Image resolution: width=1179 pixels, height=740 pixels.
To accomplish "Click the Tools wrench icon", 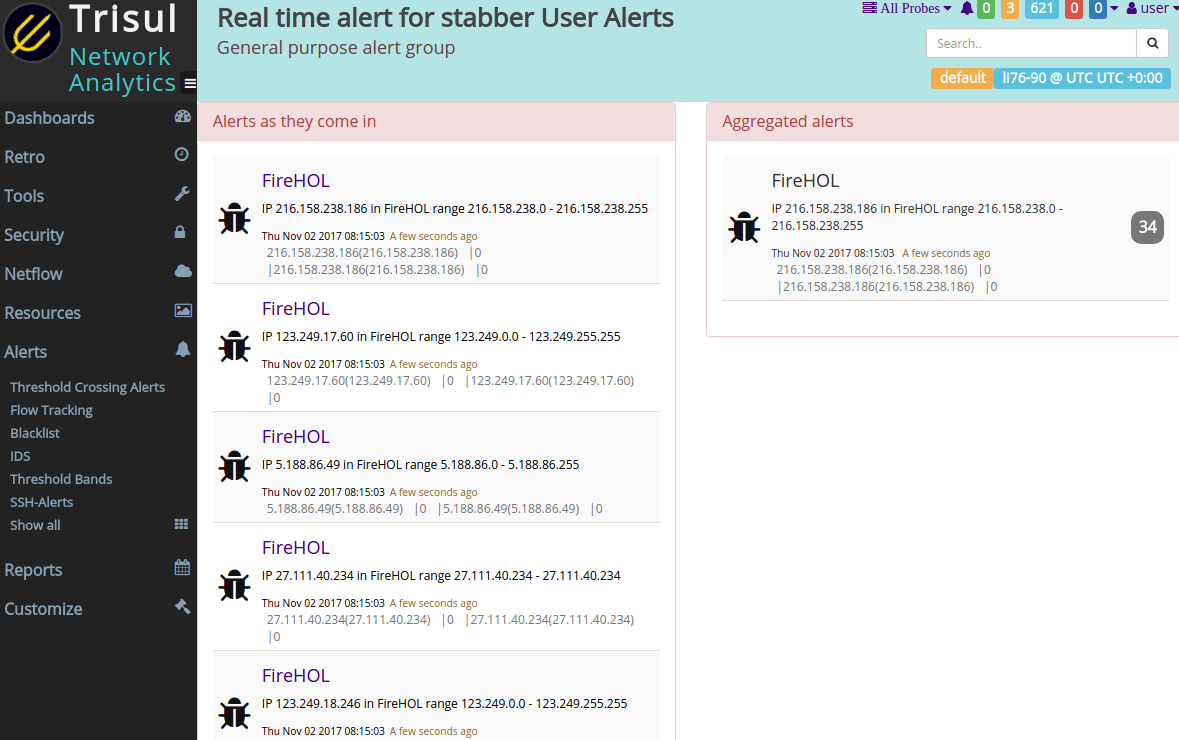I will point(182,193).
